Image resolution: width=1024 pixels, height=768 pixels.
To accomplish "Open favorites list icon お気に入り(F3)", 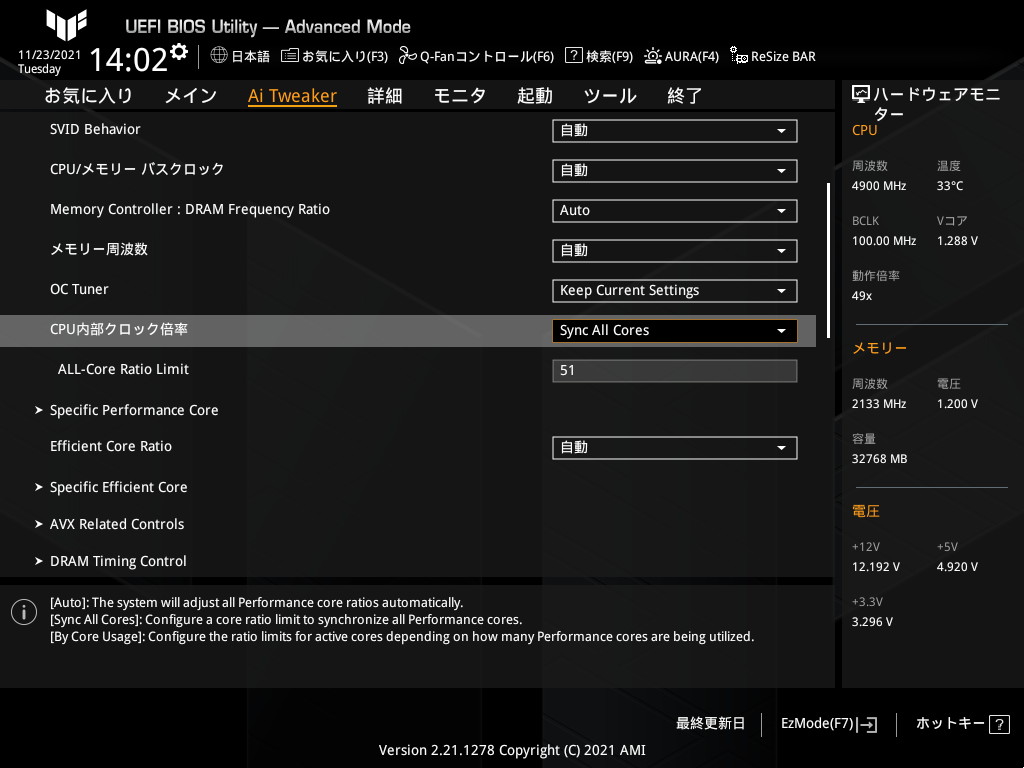I will (289, 56).
